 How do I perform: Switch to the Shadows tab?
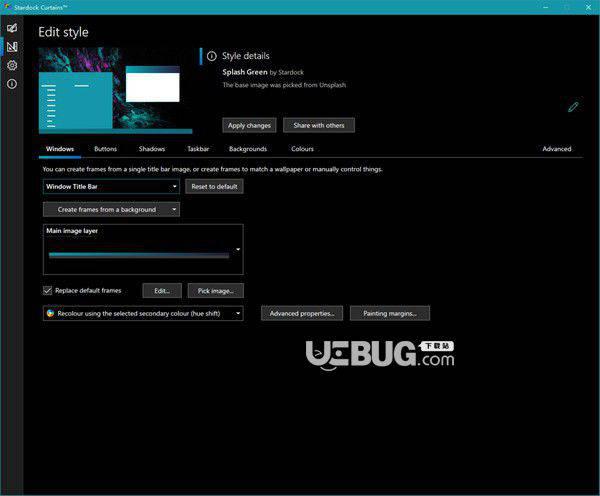pos(152,149)
